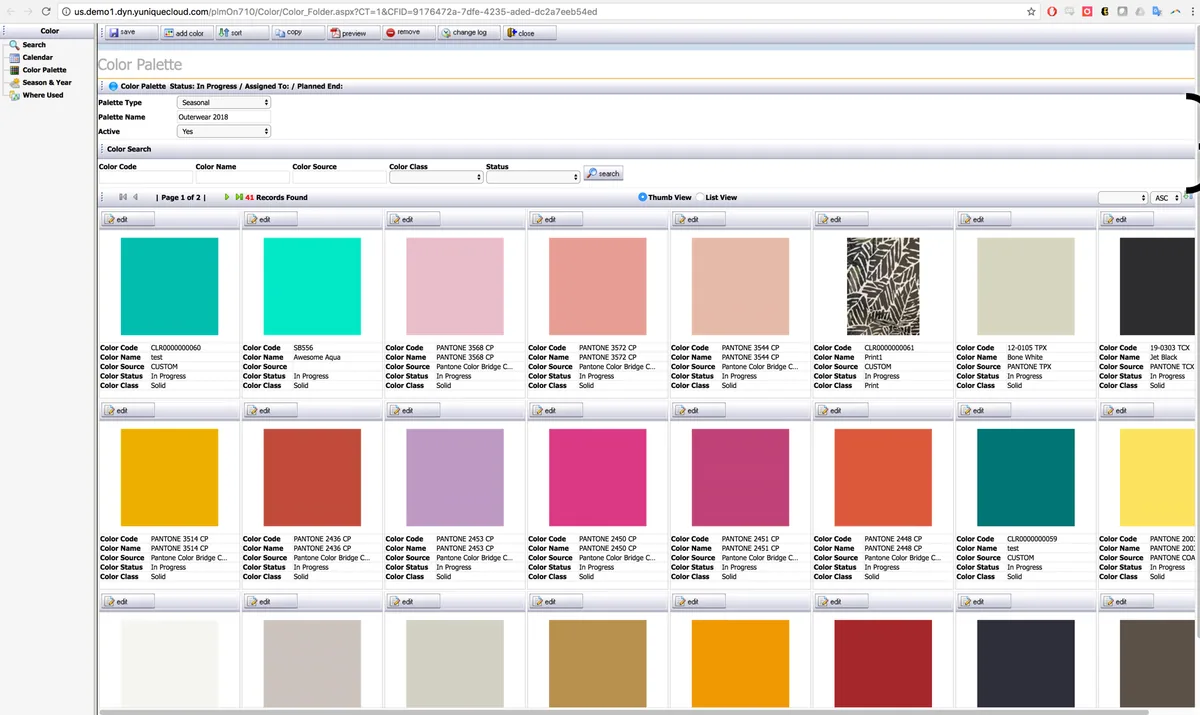Screen dimensions: 1200x715
Task: Click the search button in Color Search
Action: [603, 174]
